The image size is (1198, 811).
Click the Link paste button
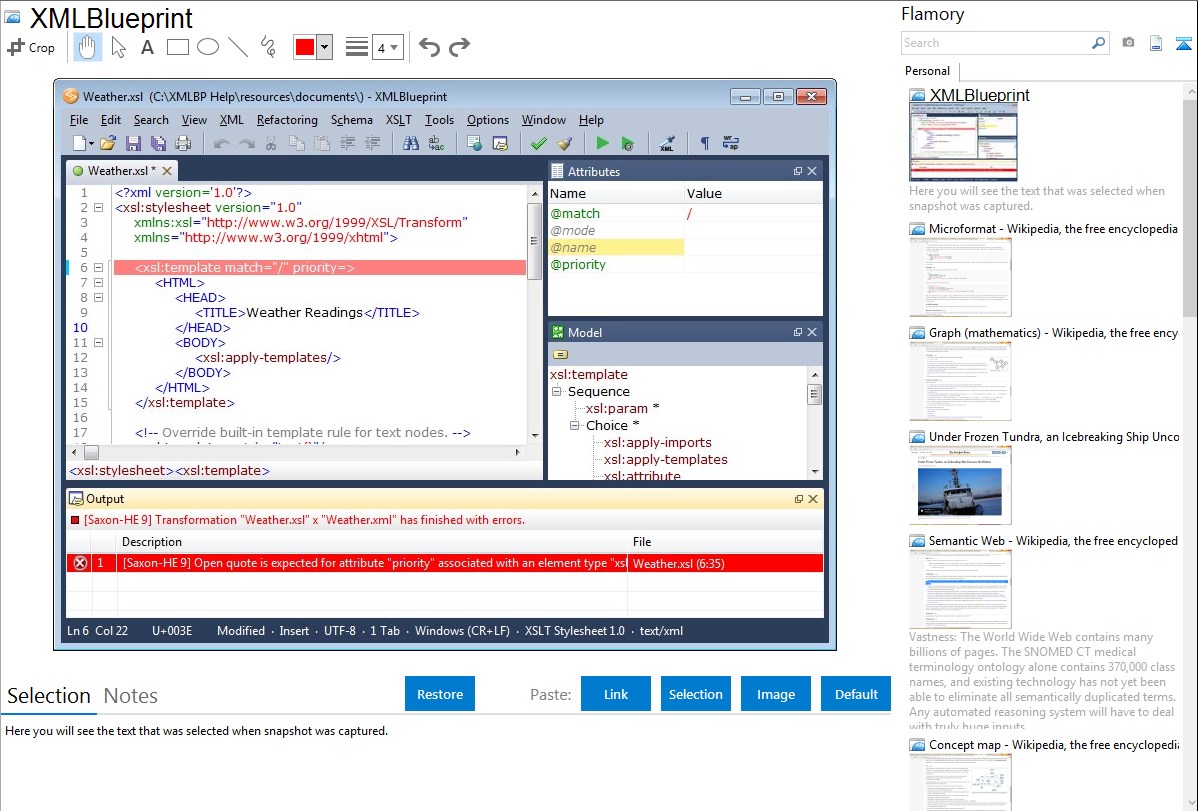[616, 694]
